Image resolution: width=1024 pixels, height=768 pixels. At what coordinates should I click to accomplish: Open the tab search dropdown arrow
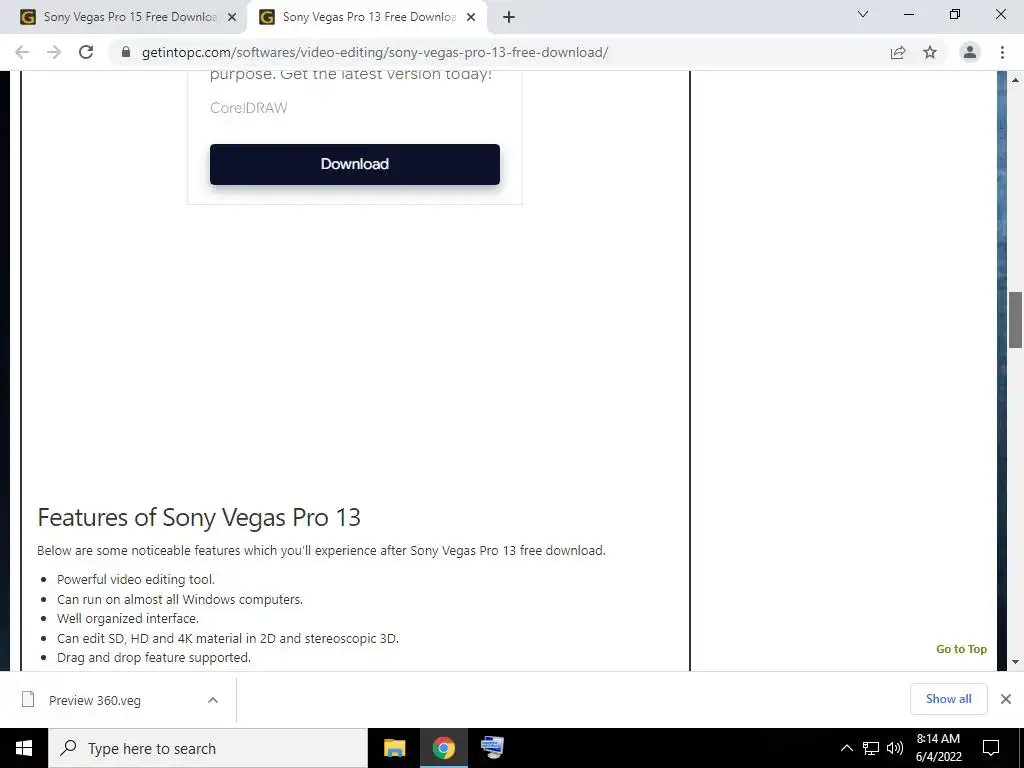tap(863, 14)
